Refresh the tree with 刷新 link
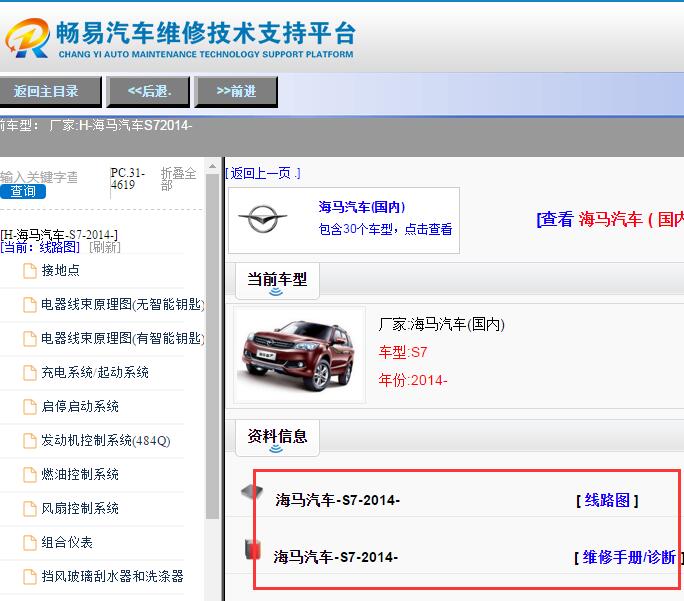This screenshot has width=684, height=601. 105,247
